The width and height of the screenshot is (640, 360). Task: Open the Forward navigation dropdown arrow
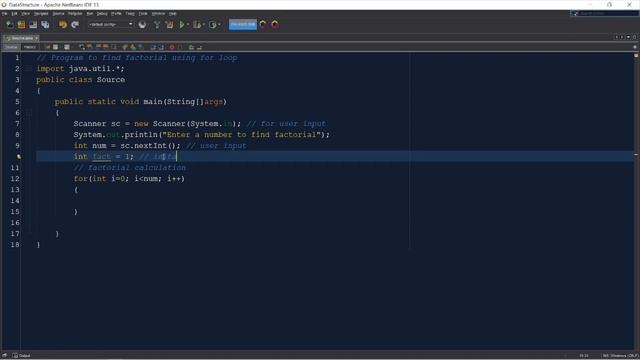tap(72, 47)
